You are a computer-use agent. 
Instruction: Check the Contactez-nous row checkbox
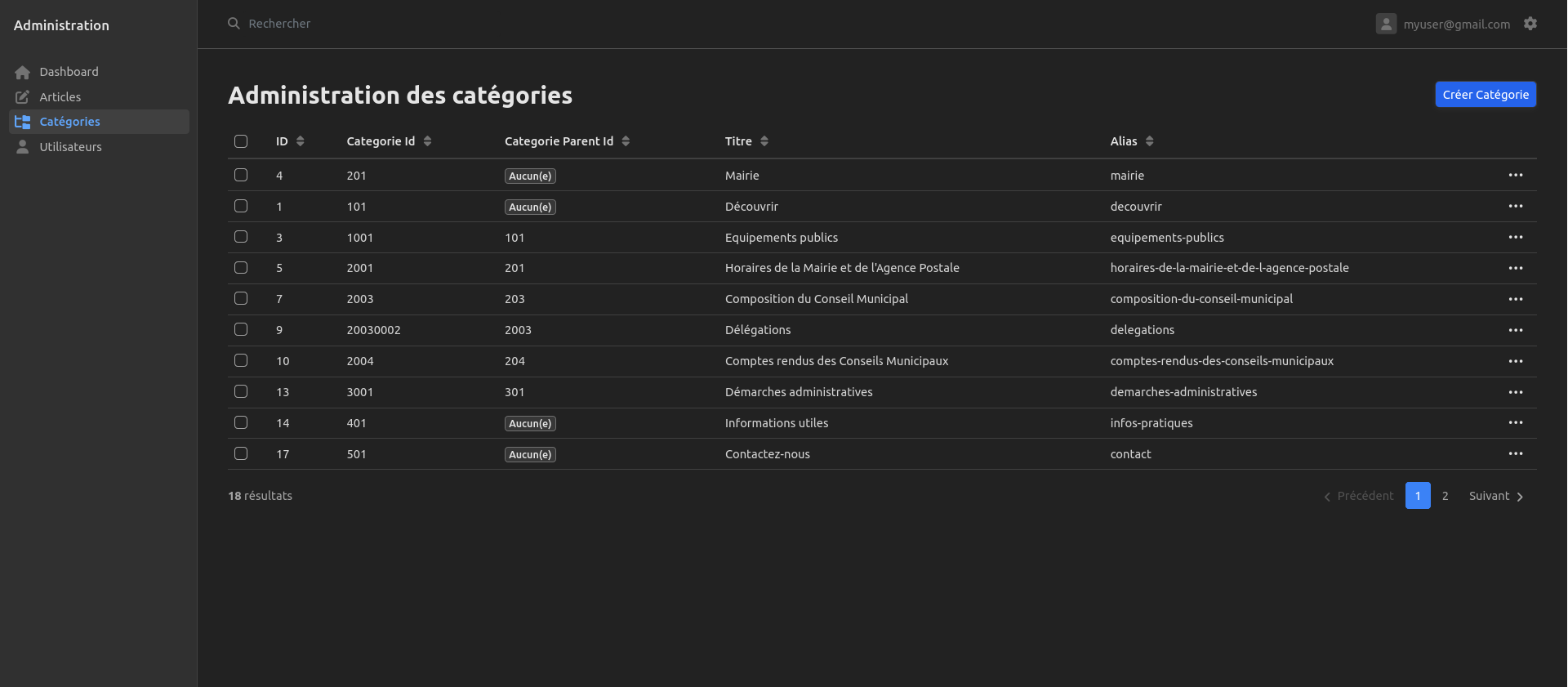[241, 453]
